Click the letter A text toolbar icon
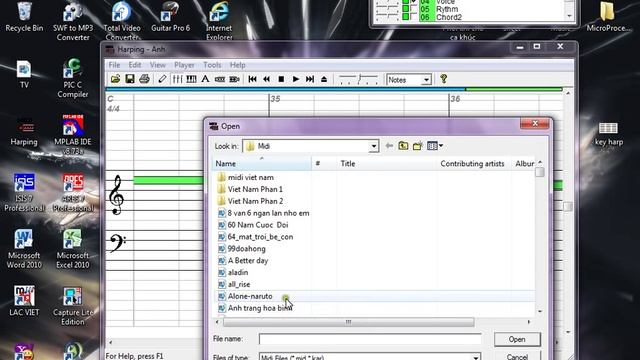Viewport: 640px width, 360px height. click(x=205, y=79)
